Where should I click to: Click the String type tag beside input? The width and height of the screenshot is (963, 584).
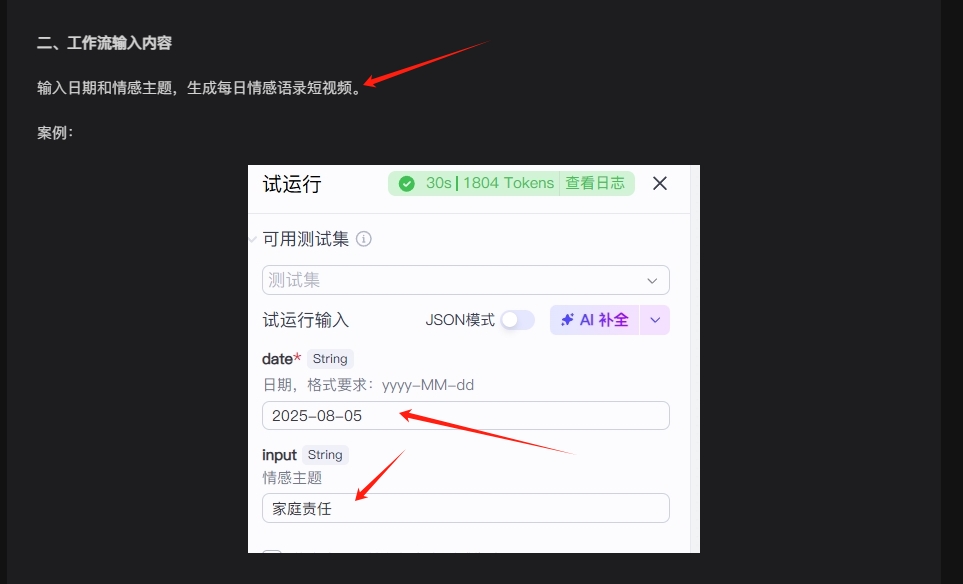(325, 455)
